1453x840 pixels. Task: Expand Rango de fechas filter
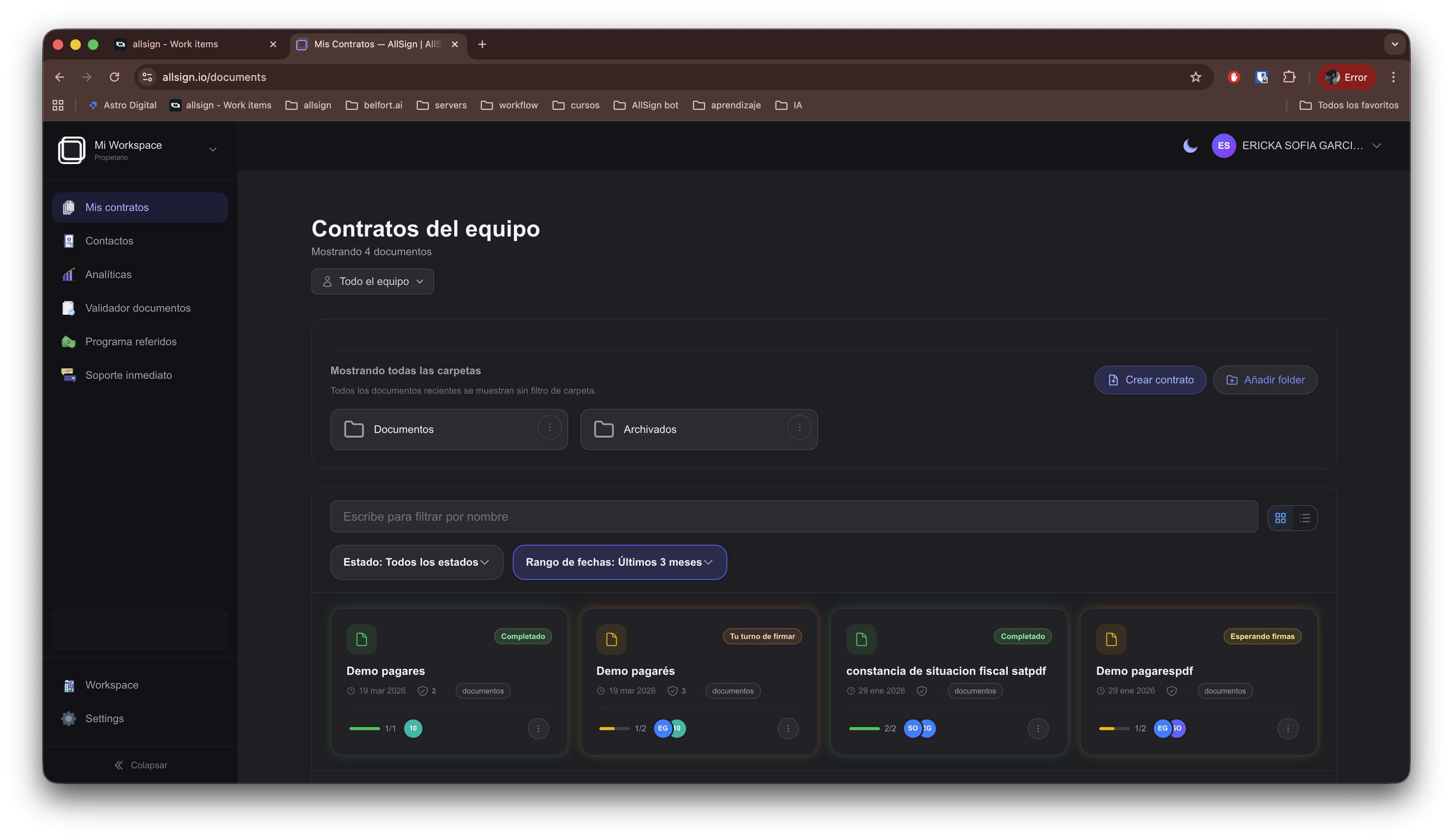[619, 562]
